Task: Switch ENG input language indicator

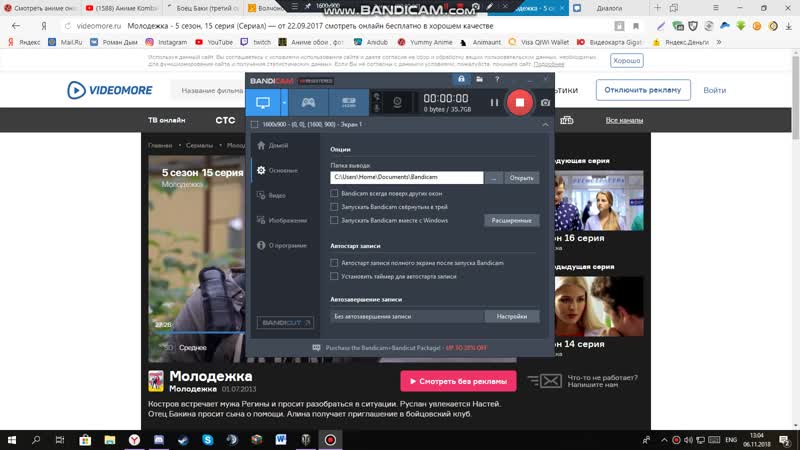Action: coord(731,440)
